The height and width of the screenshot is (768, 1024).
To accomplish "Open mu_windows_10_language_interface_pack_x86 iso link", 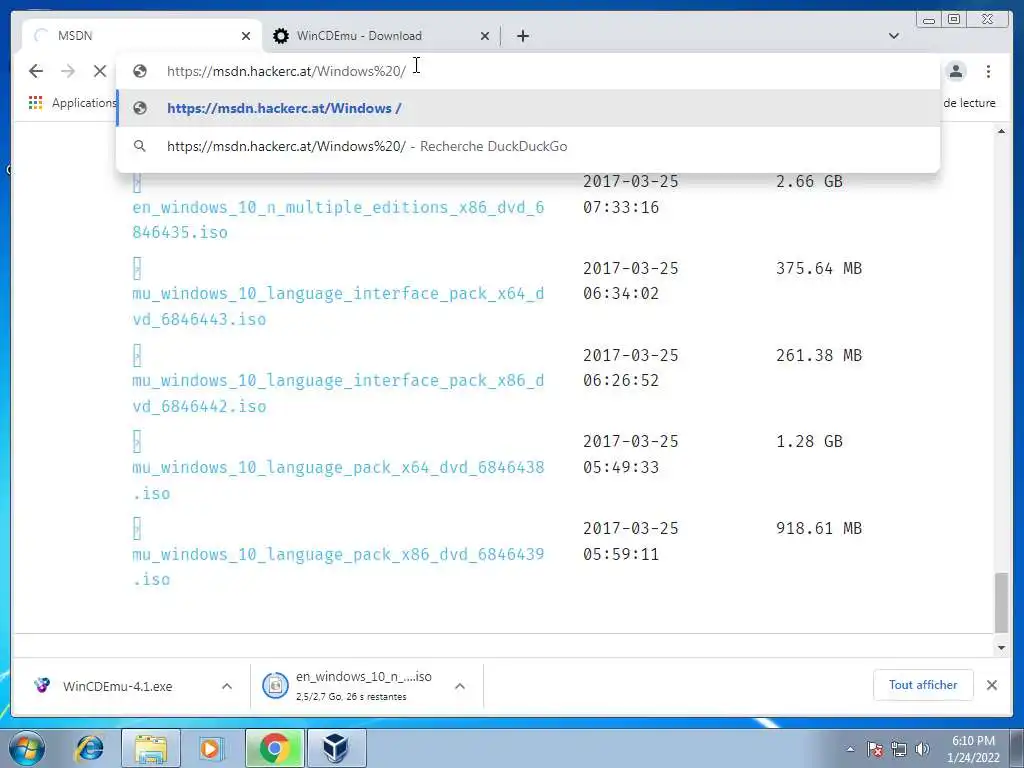I will tap(338, 393).
